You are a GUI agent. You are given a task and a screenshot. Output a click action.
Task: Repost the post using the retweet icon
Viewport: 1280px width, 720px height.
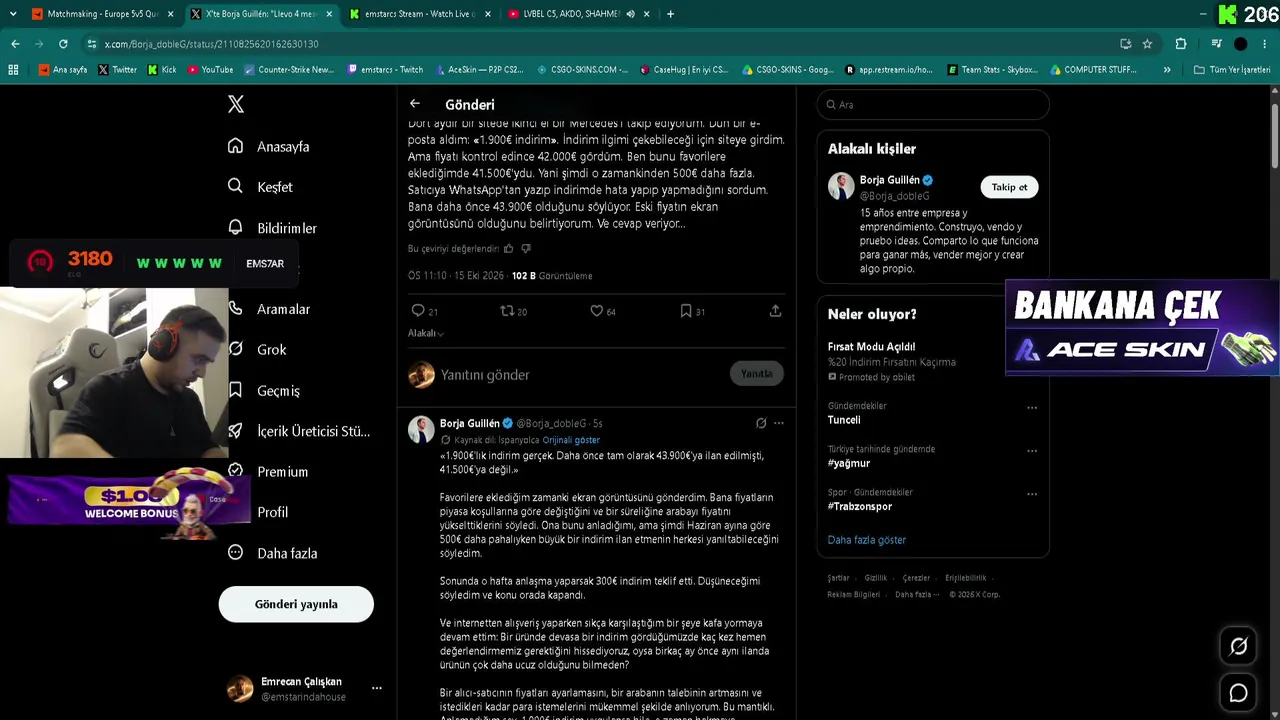tap(507, 311)
